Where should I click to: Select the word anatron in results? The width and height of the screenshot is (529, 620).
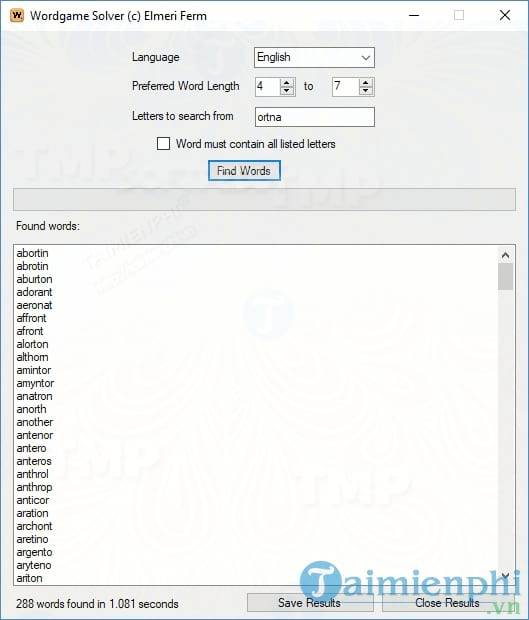(x=34, y=396)
